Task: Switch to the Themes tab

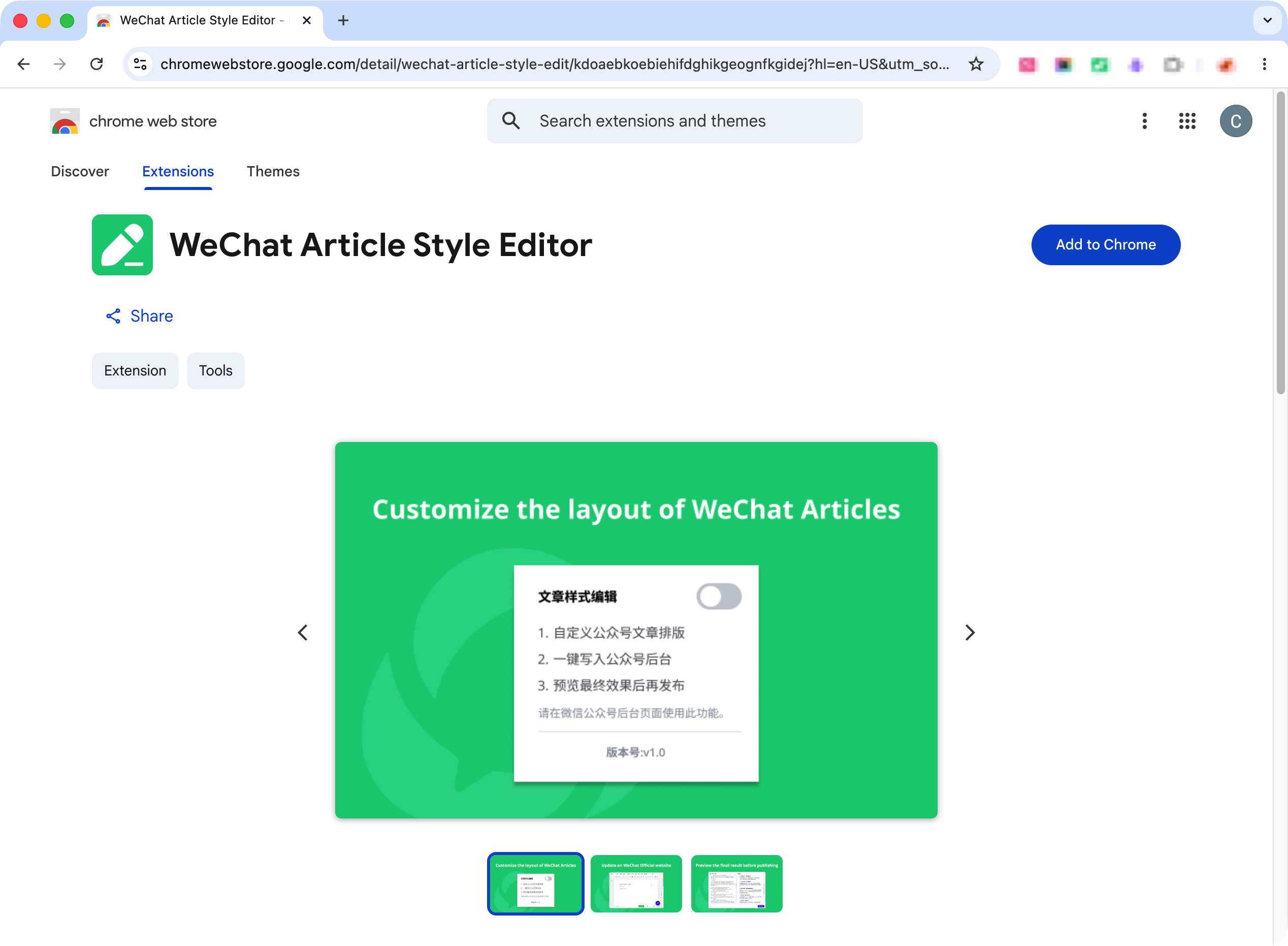Action: click(273, 171)
